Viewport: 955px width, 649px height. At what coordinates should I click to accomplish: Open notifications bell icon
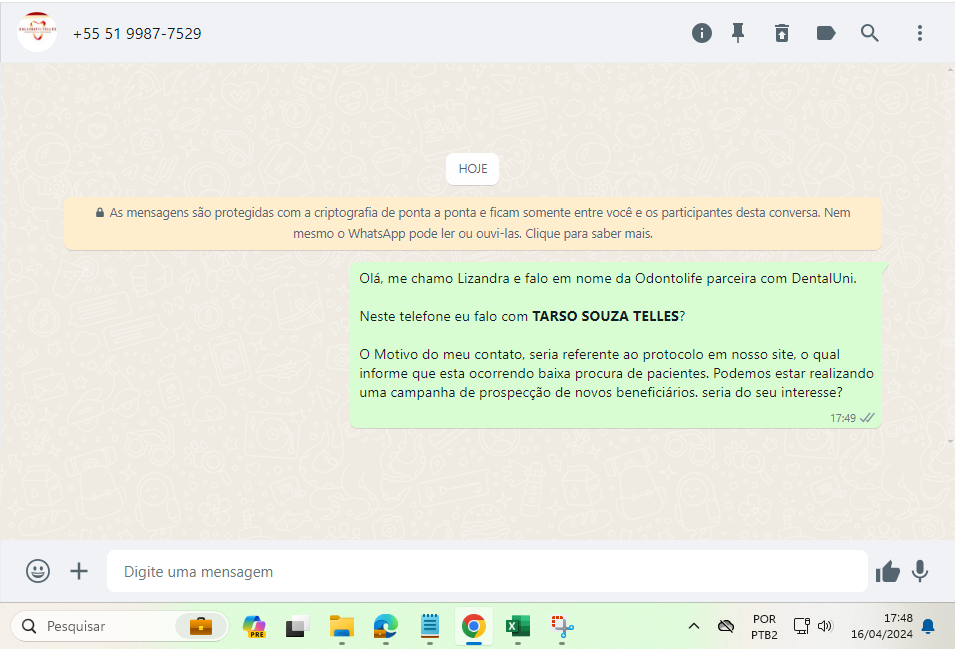coord(928,626)
